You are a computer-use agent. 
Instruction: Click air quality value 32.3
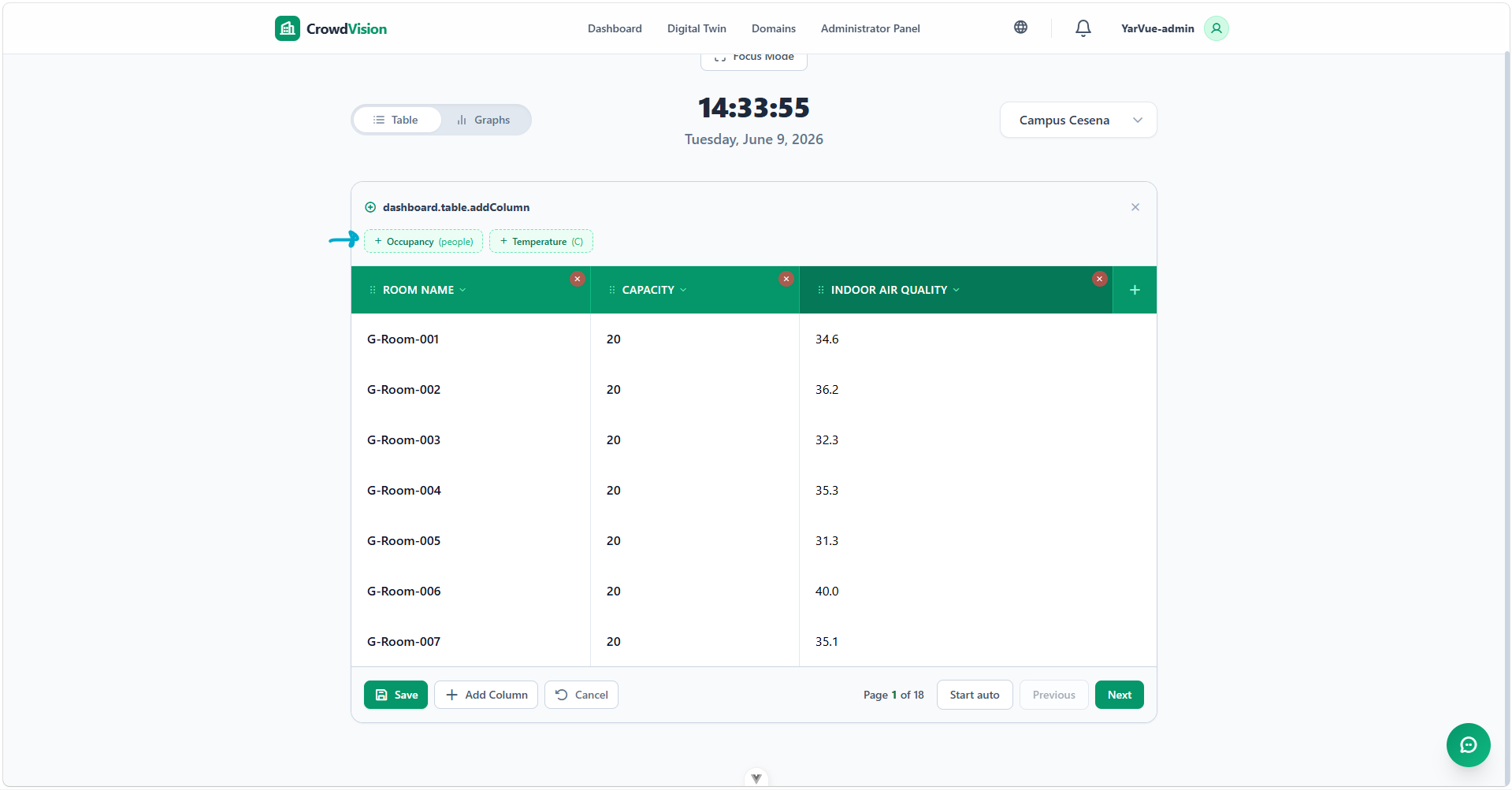(827, 440)
